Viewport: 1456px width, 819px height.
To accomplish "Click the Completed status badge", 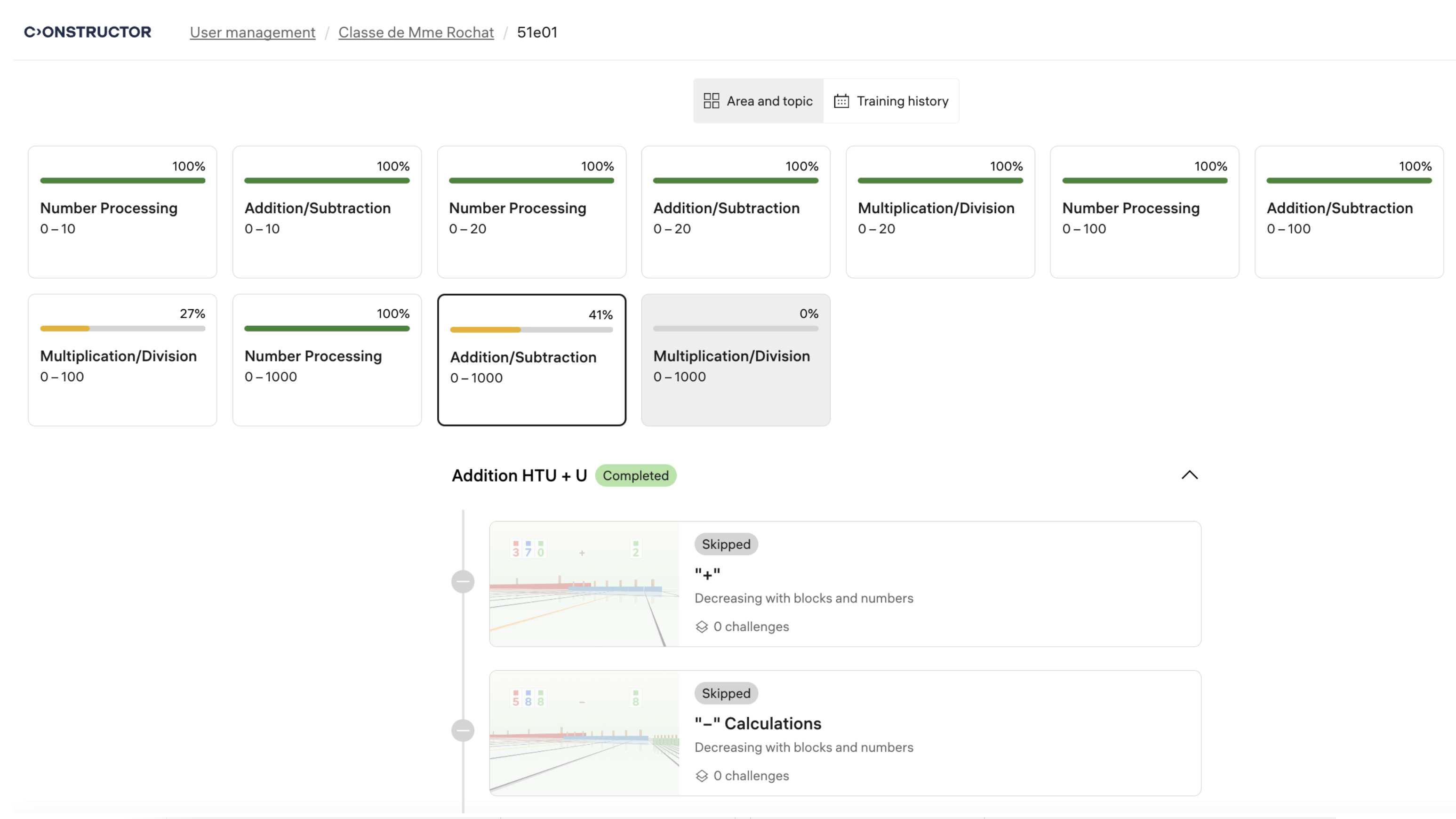I will (x=635, y=476).
